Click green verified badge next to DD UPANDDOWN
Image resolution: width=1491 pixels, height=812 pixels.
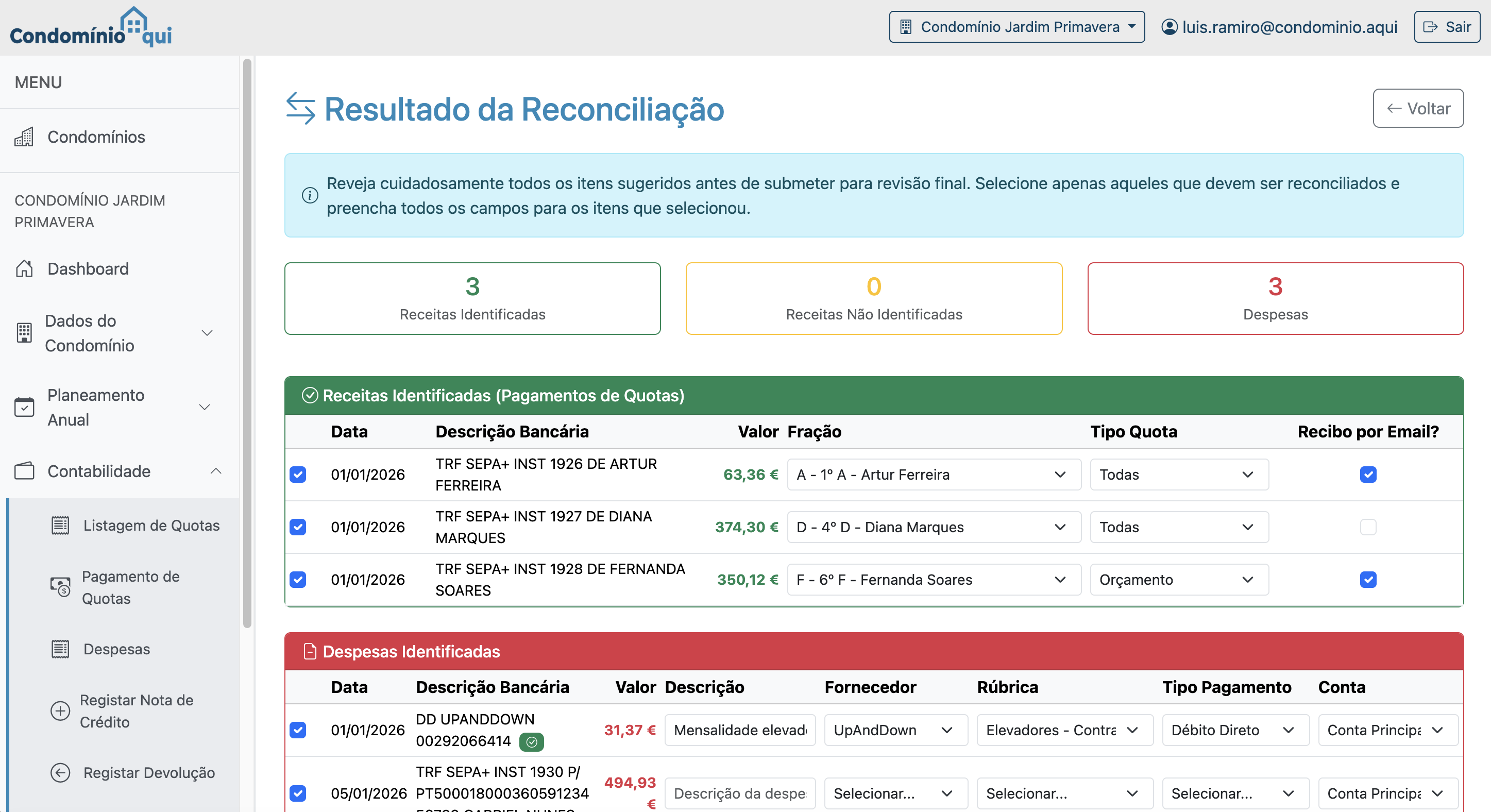[x=531, y=741]
